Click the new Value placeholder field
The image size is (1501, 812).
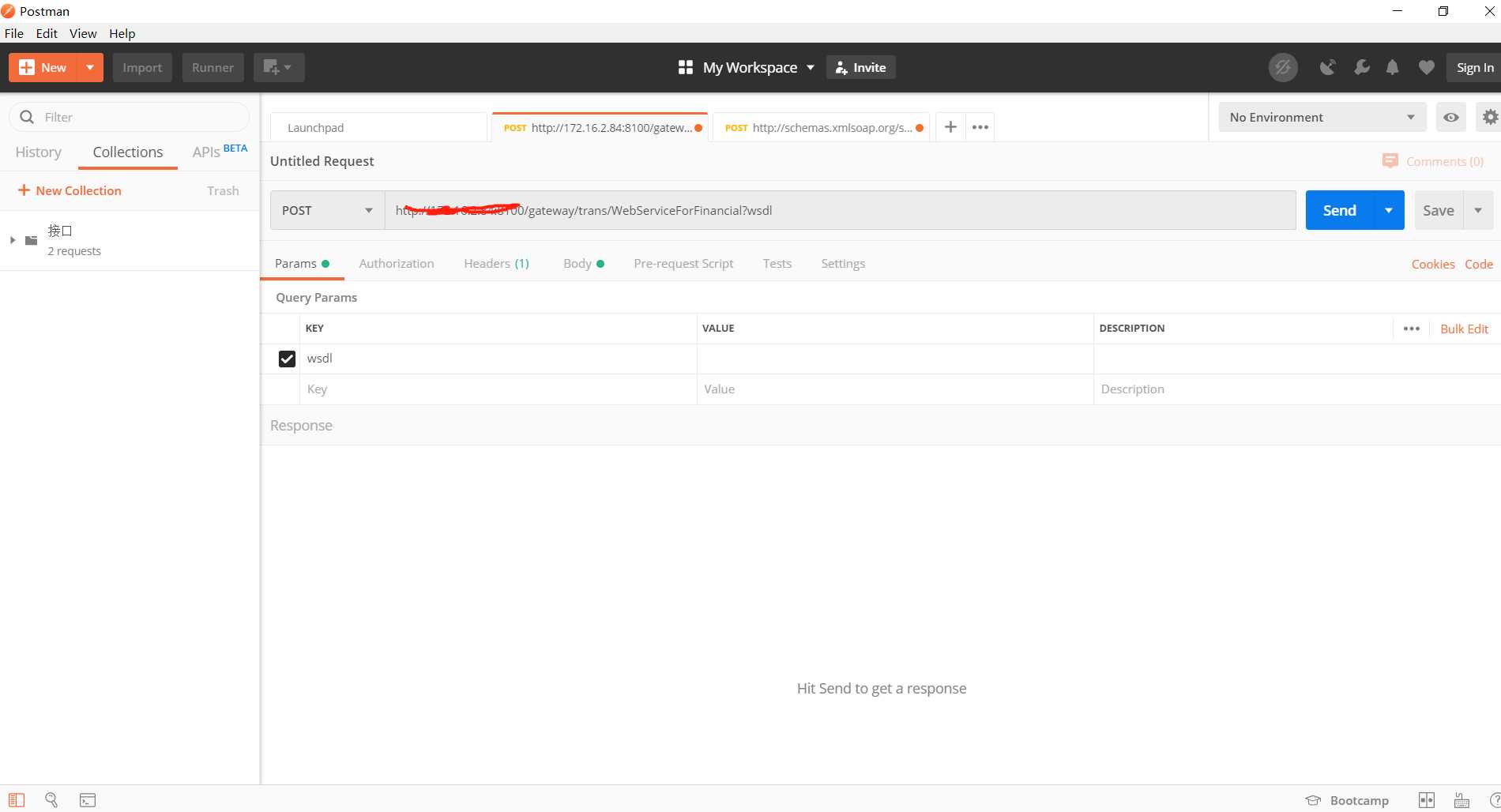click(x=895, y=389)
